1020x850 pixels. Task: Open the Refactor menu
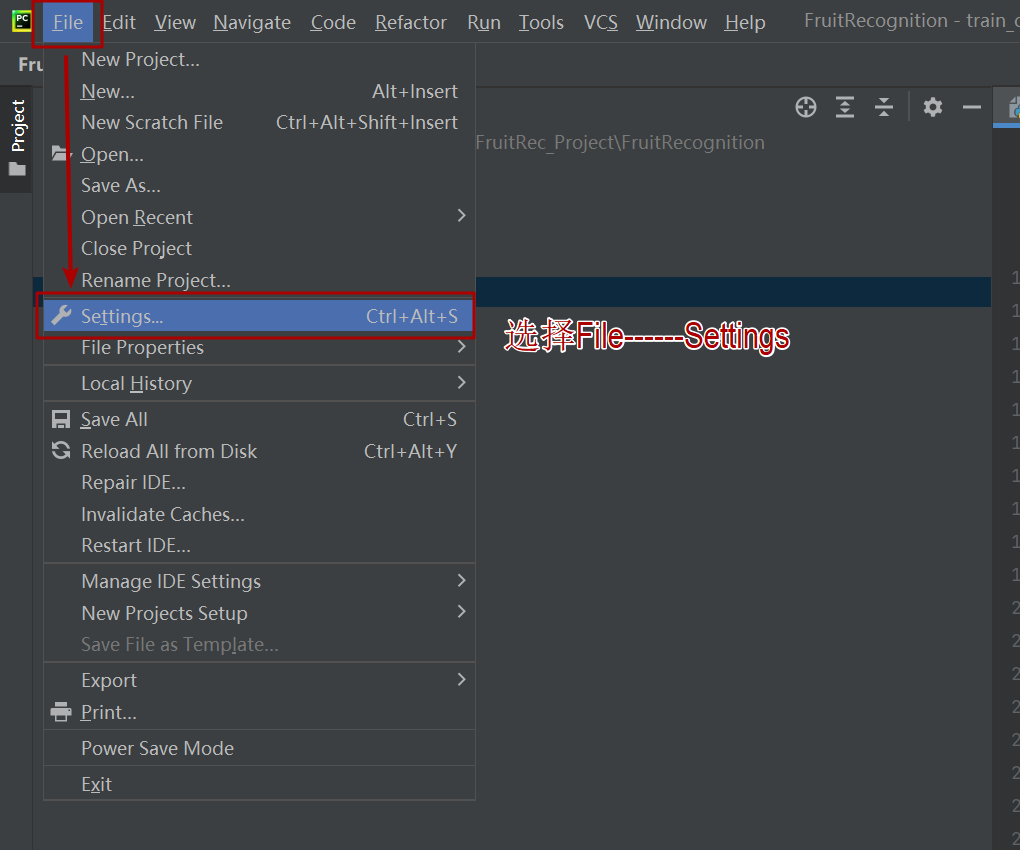coord(410,23)
